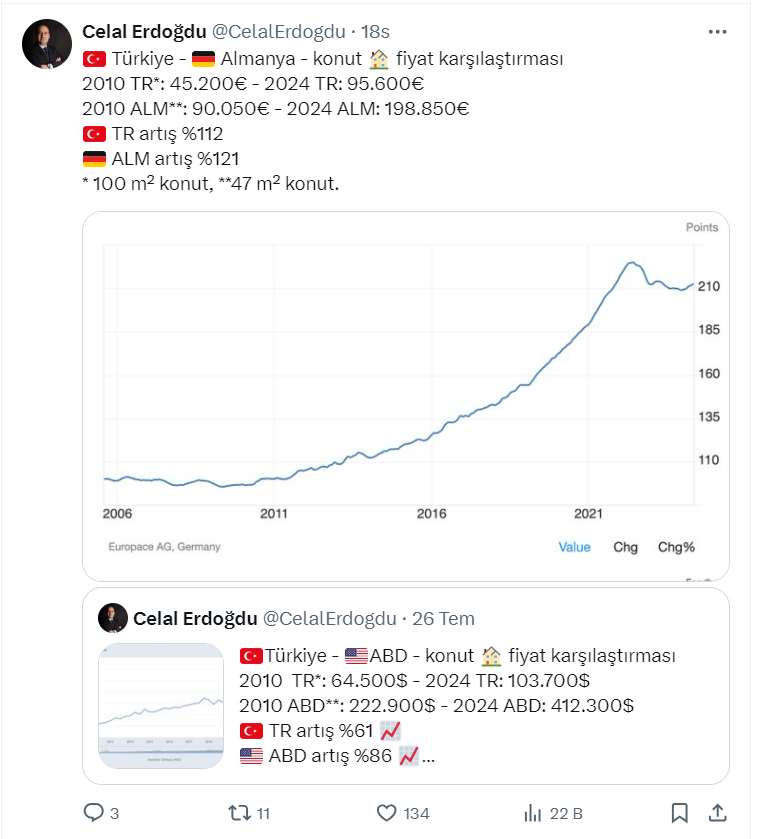Screen dimensions: 764x839
Task: Open the three-dot more options menu
Action: [x=717, y=32]
